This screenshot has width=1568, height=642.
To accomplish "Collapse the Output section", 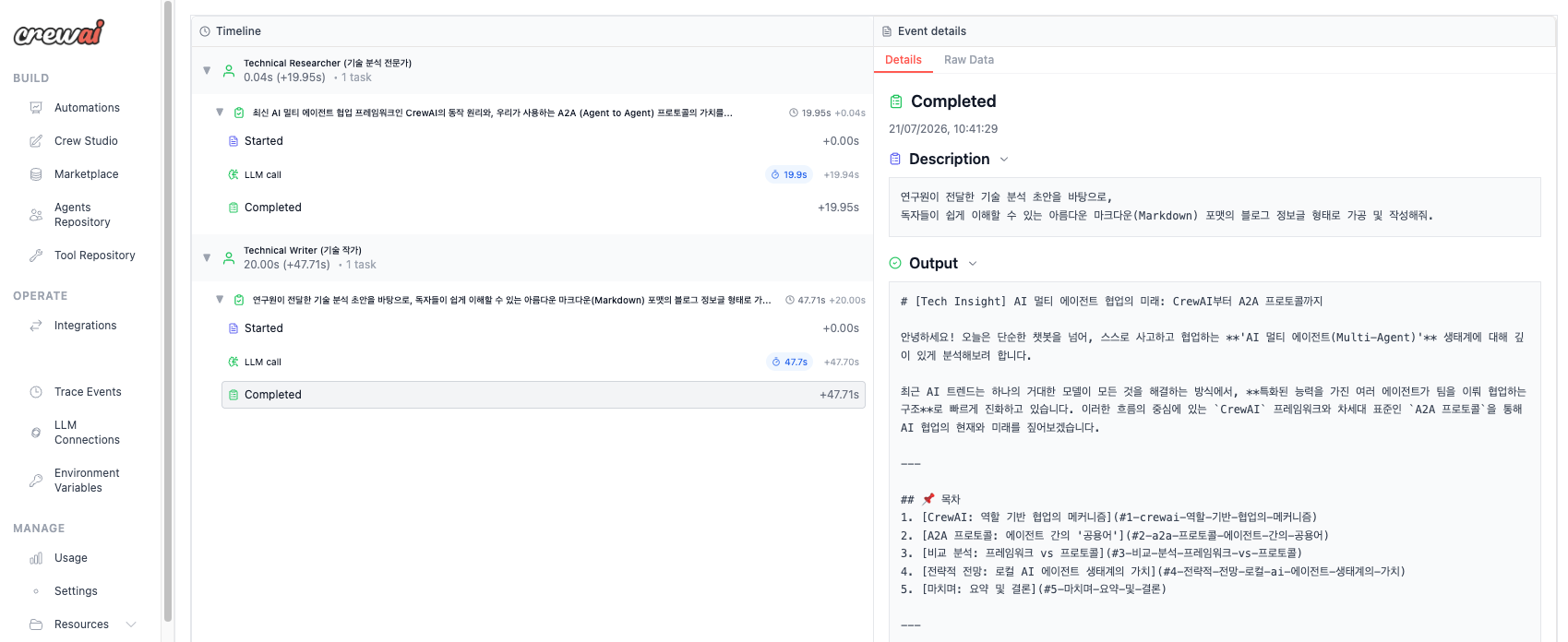I will 973,264.
